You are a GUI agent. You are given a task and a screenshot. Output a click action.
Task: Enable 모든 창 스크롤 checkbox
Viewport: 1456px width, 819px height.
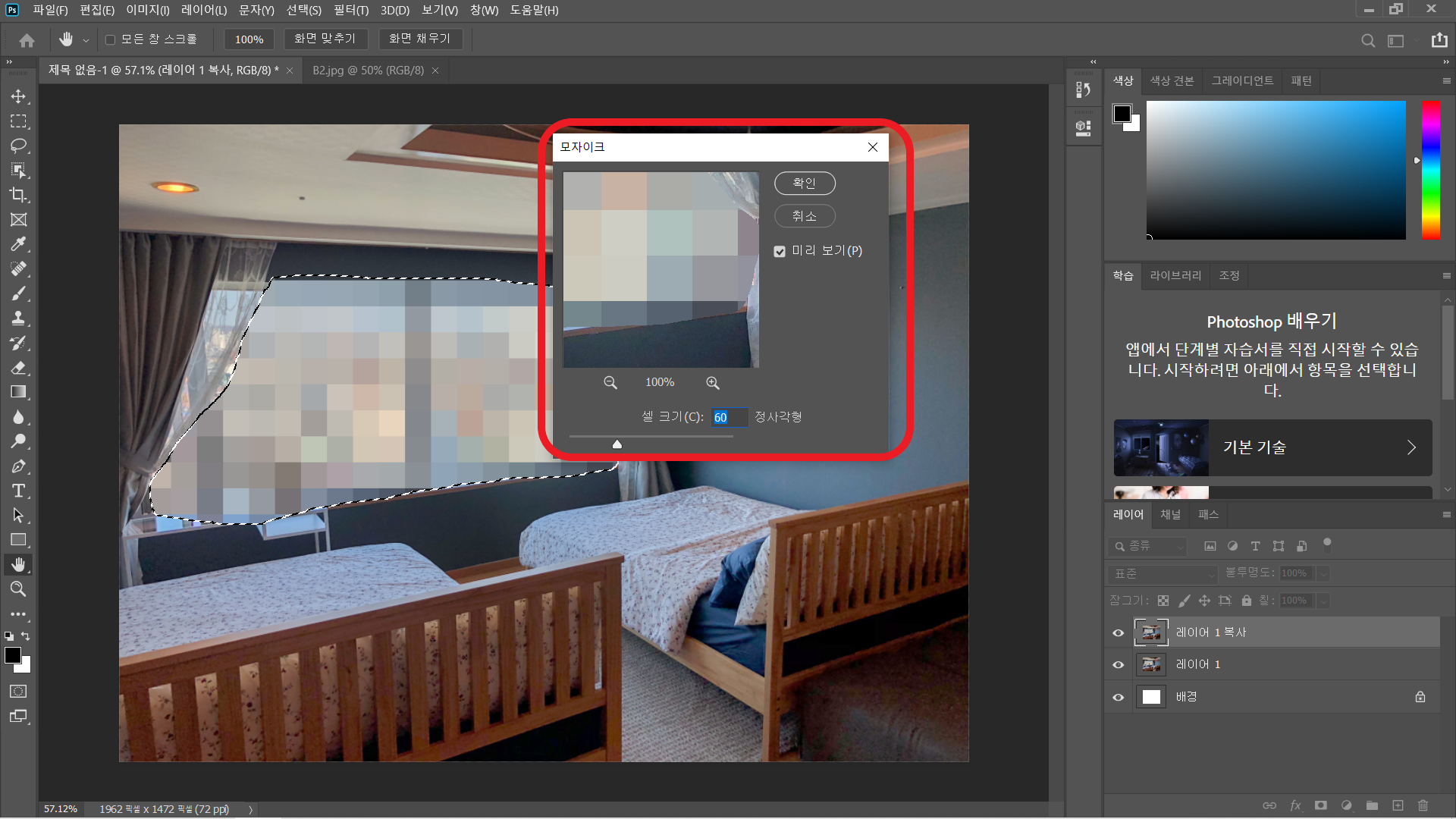click(111, 39)
